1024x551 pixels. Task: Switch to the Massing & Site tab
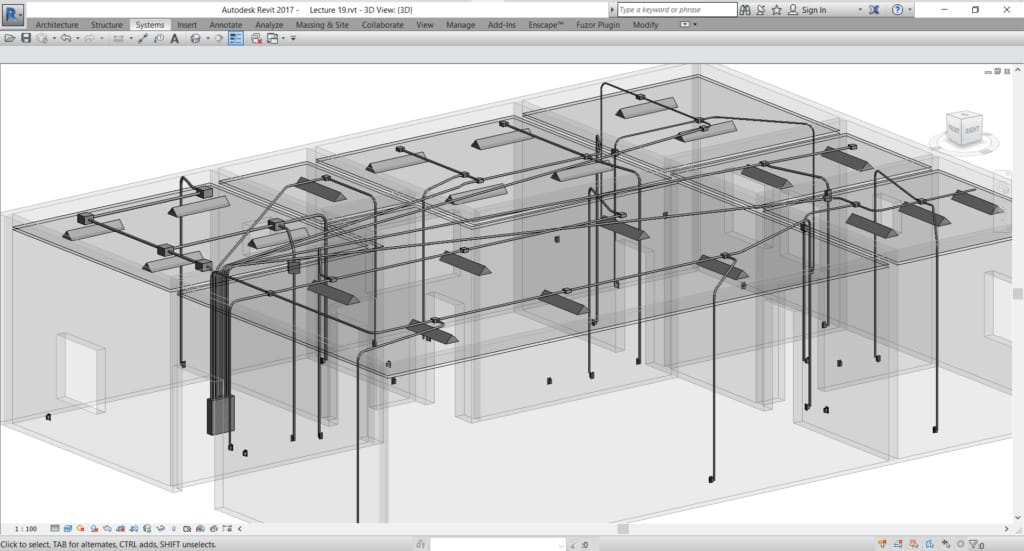click(322, 25)
